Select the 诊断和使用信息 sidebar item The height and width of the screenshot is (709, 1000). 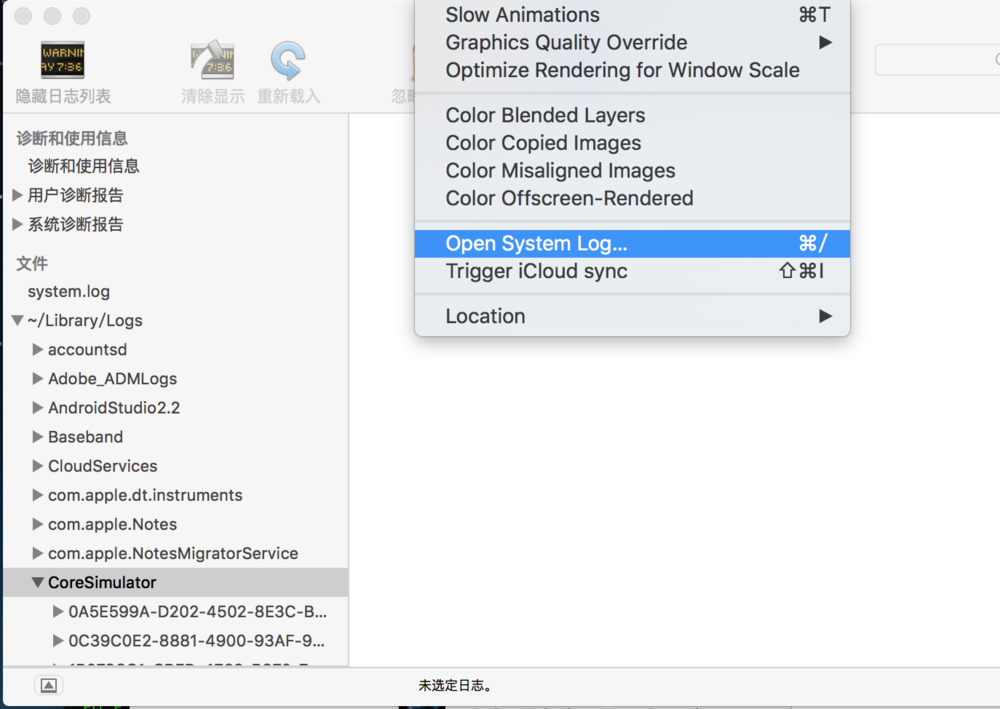click(83, 166)
